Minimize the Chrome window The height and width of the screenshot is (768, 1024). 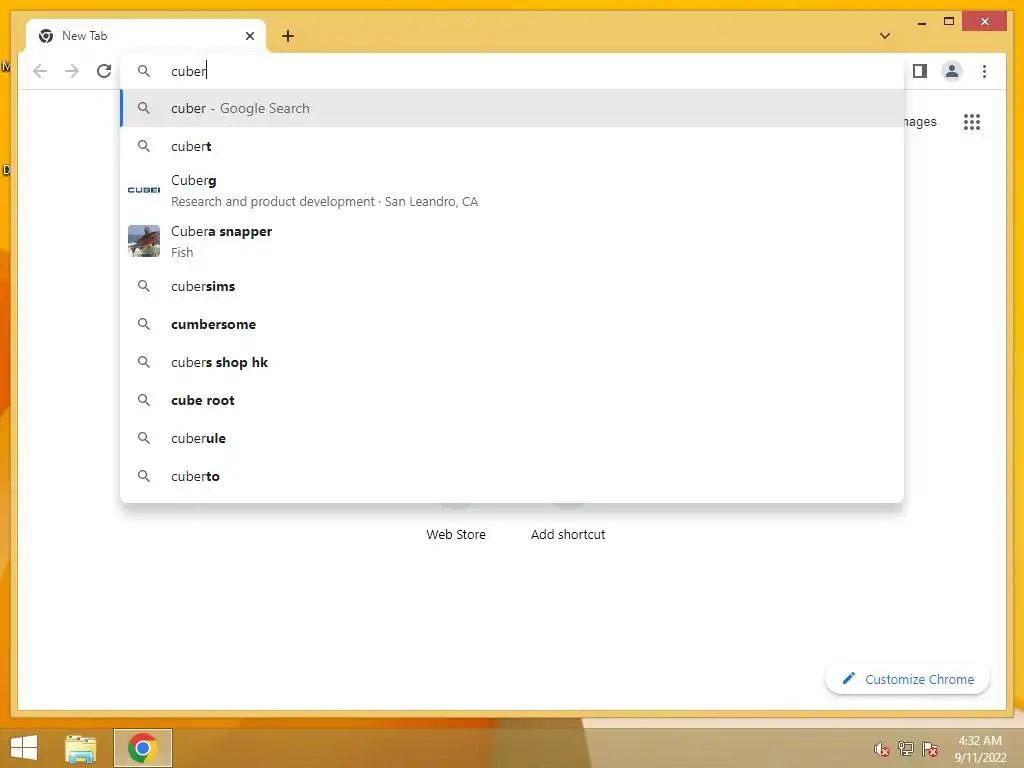click(921, 22)
